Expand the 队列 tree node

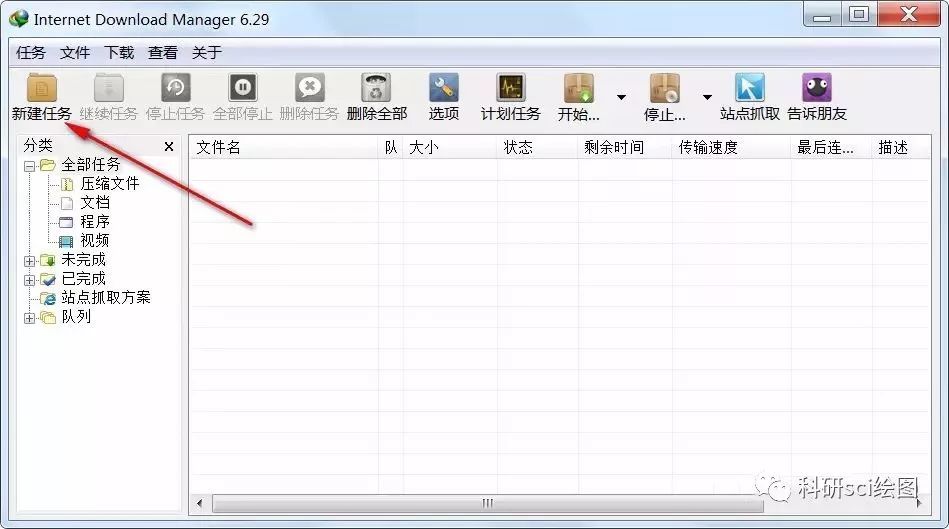(x=29, y=318)
